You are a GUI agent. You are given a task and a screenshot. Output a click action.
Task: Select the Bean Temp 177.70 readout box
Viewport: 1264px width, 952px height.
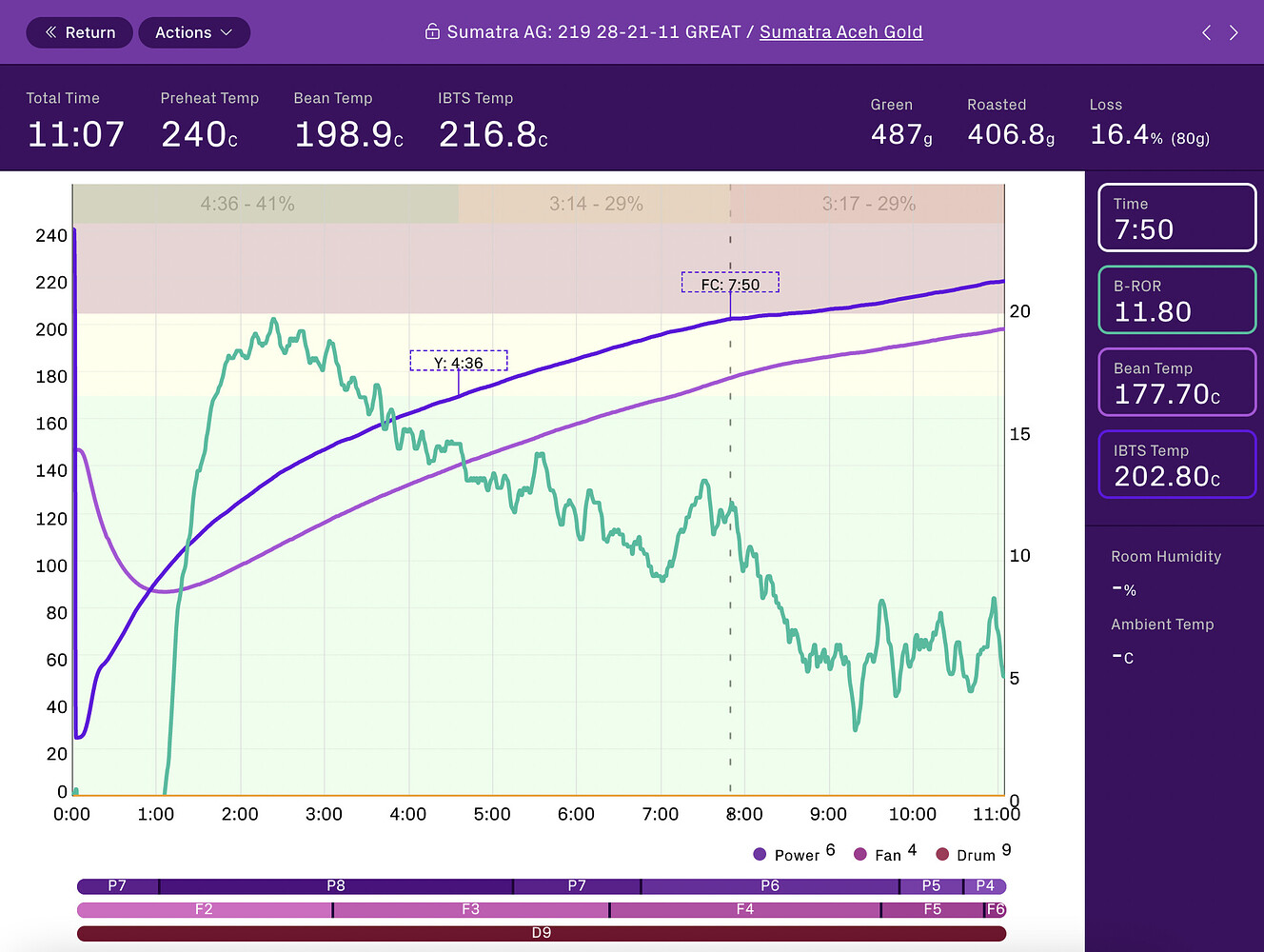(x=1176, y=383)
